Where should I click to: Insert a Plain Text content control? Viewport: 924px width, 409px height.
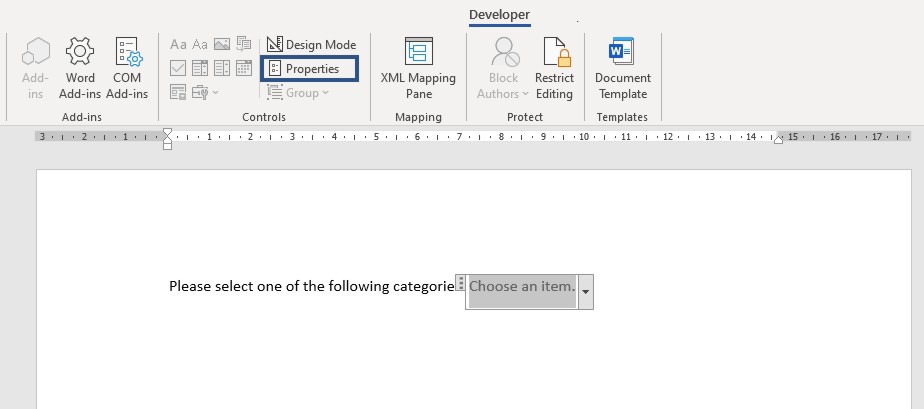(x=200, y=45)
